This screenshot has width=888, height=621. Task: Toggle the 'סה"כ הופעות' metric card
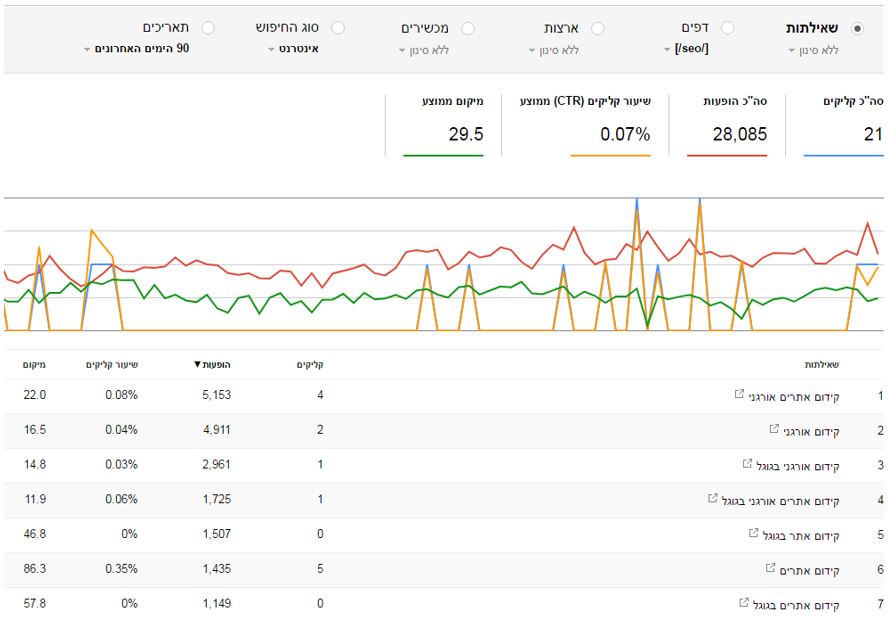[727, 125]
